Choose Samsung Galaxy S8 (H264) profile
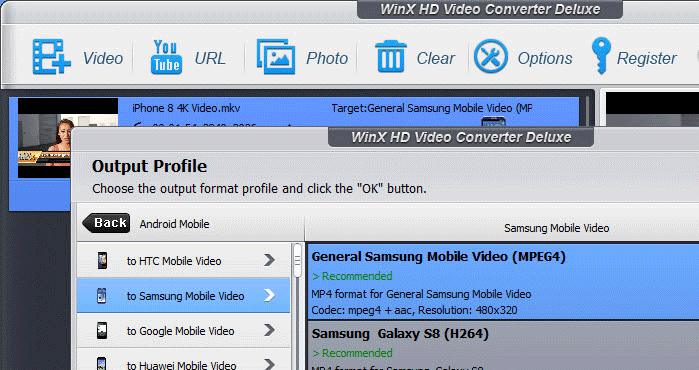This screenshot has height=370, width=699. click(503, 345)
